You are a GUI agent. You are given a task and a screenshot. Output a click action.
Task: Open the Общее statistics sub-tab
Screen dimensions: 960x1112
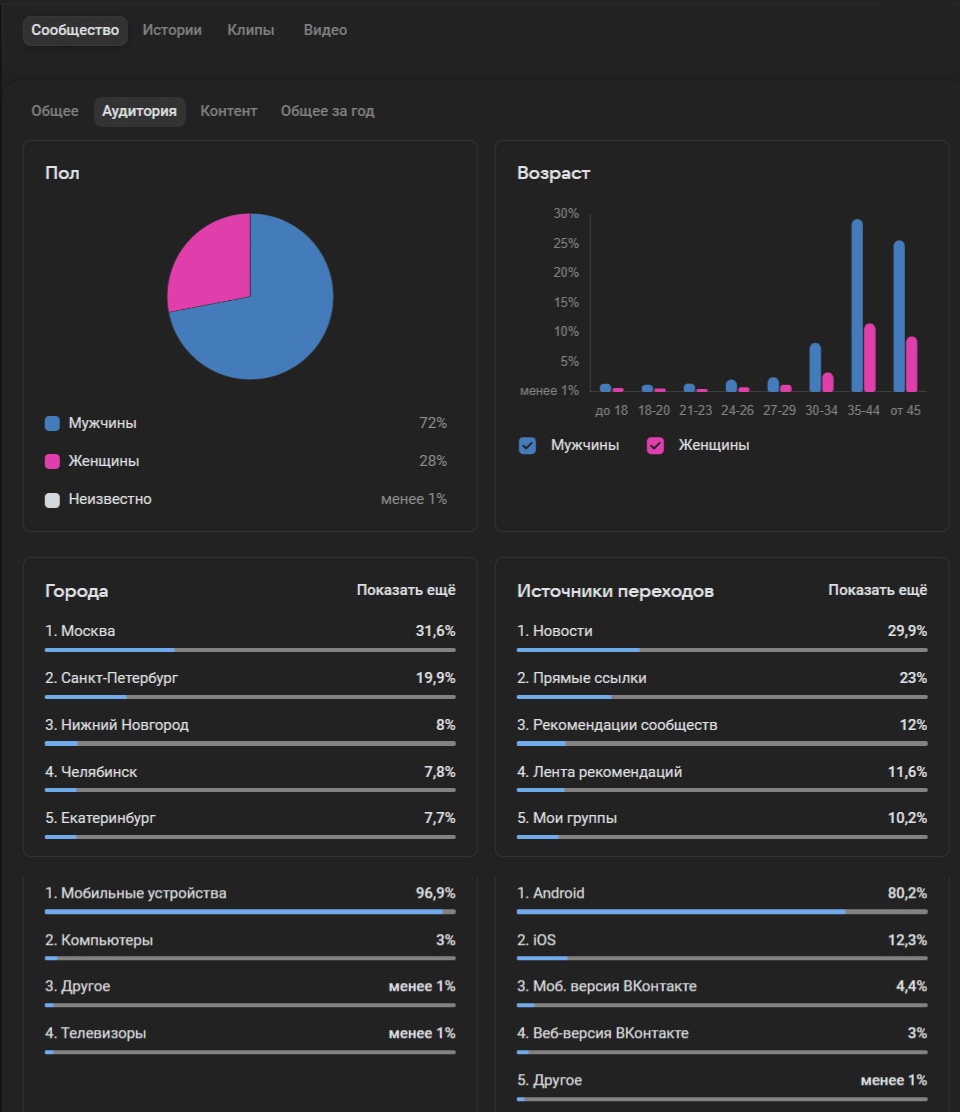click(x=55, y=111)
